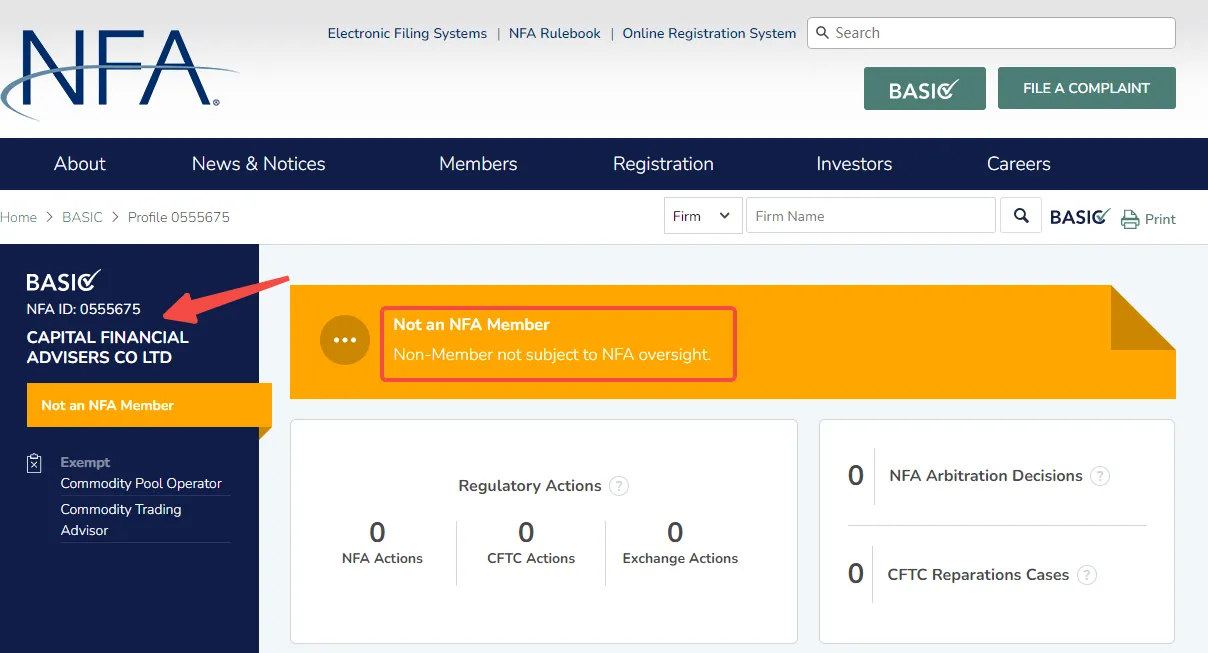Click Commodity Pool Operator in the sidebar
Screen dimensions: 1208x653
click(141, 483)
